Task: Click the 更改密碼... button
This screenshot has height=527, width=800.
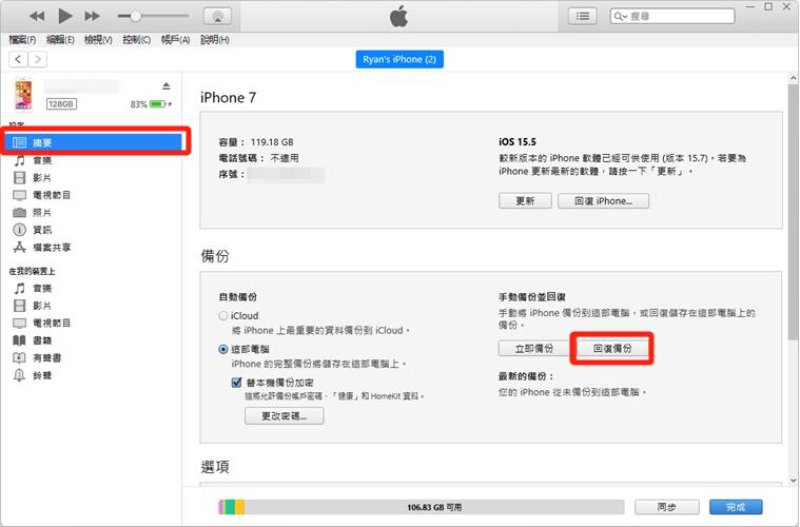Action: click(x=284, y=416)
